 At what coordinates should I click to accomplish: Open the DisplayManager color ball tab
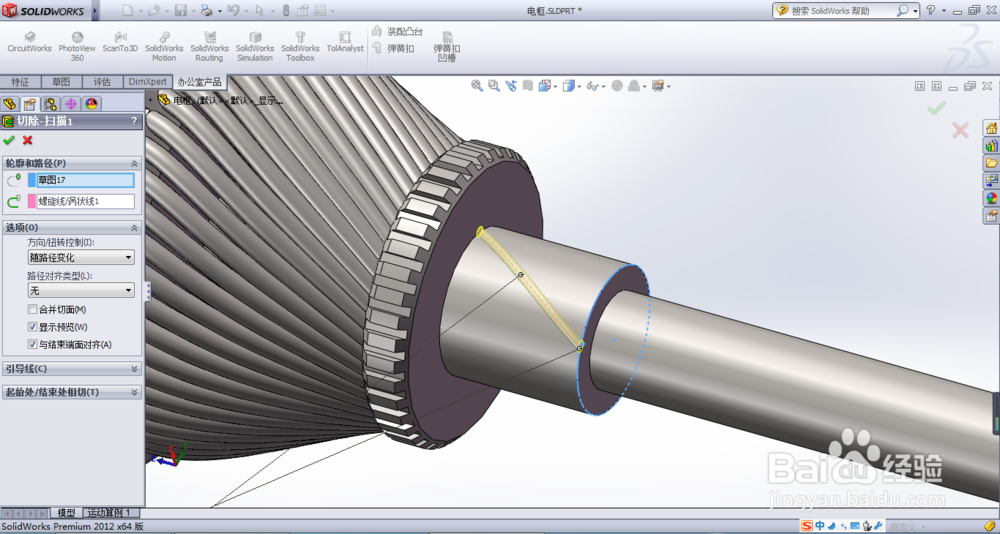point(91,104)
